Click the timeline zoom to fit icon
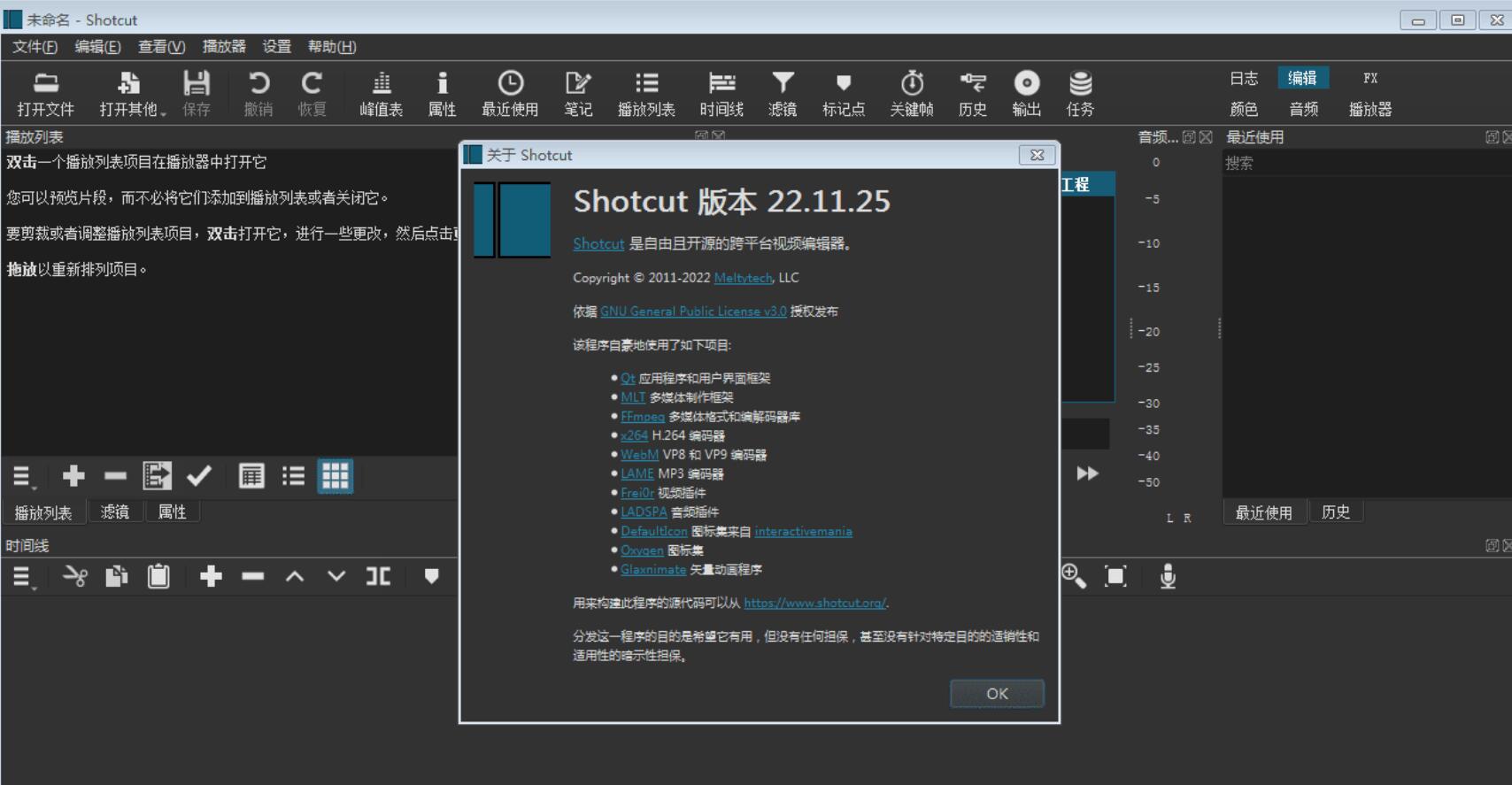The width and height of the screenshot is (1512, 785). (1115, 577)
